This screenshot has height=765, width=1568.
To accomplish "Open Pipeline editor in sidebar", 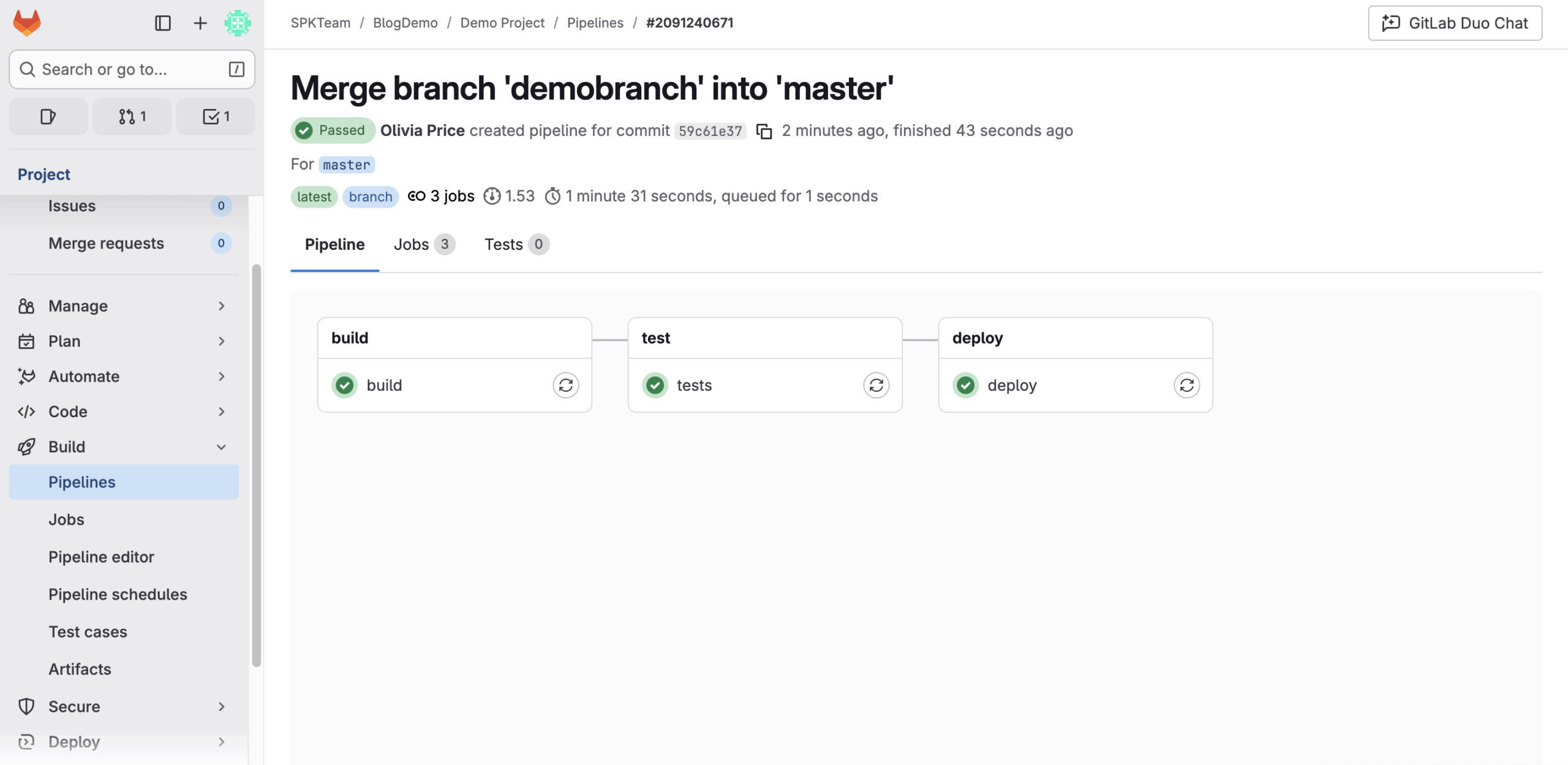I will click(x=101, y=557).
